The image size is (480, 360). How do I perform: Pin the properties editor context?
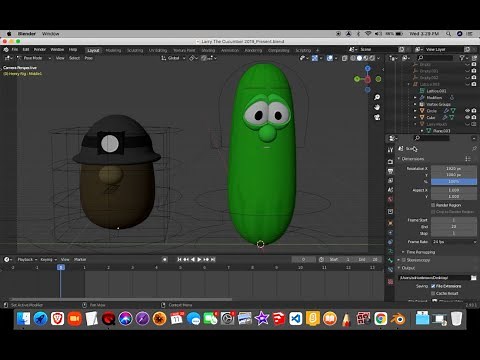pyautogui.click(x=474, y=149)
